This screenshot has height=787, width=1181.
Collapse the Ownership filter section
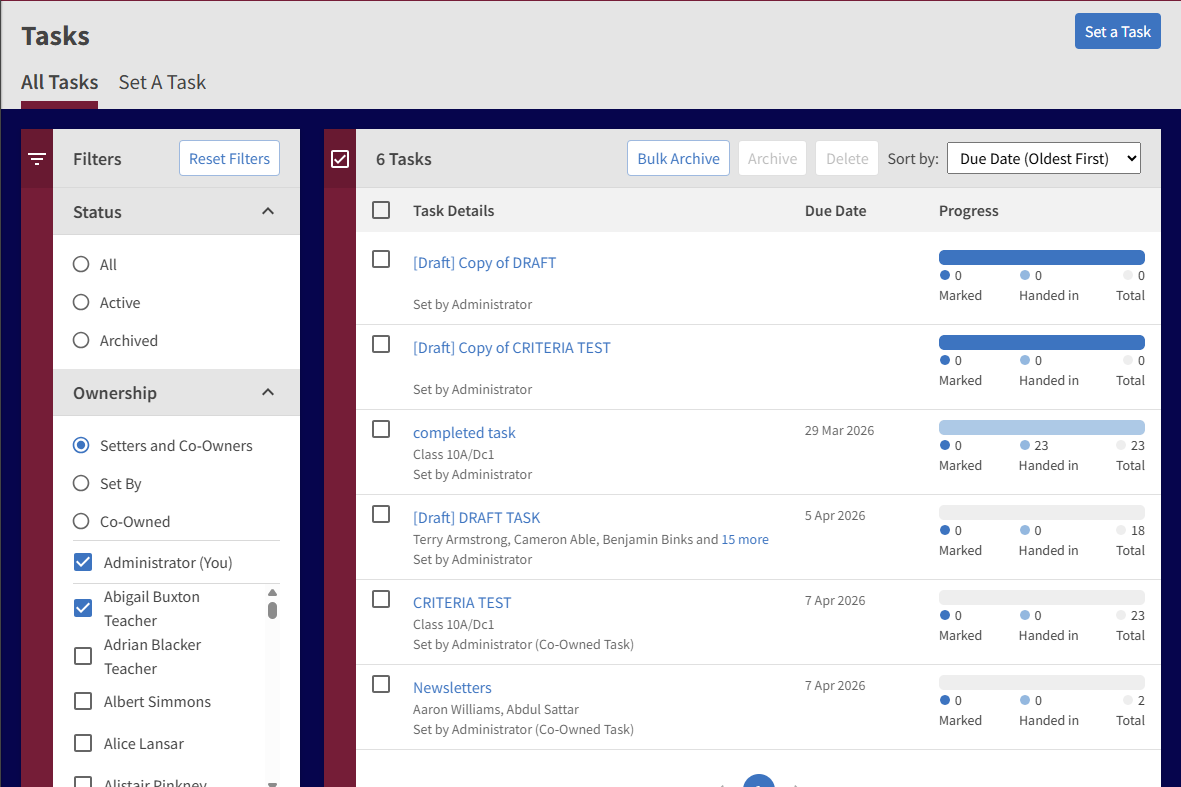point(267,392)
